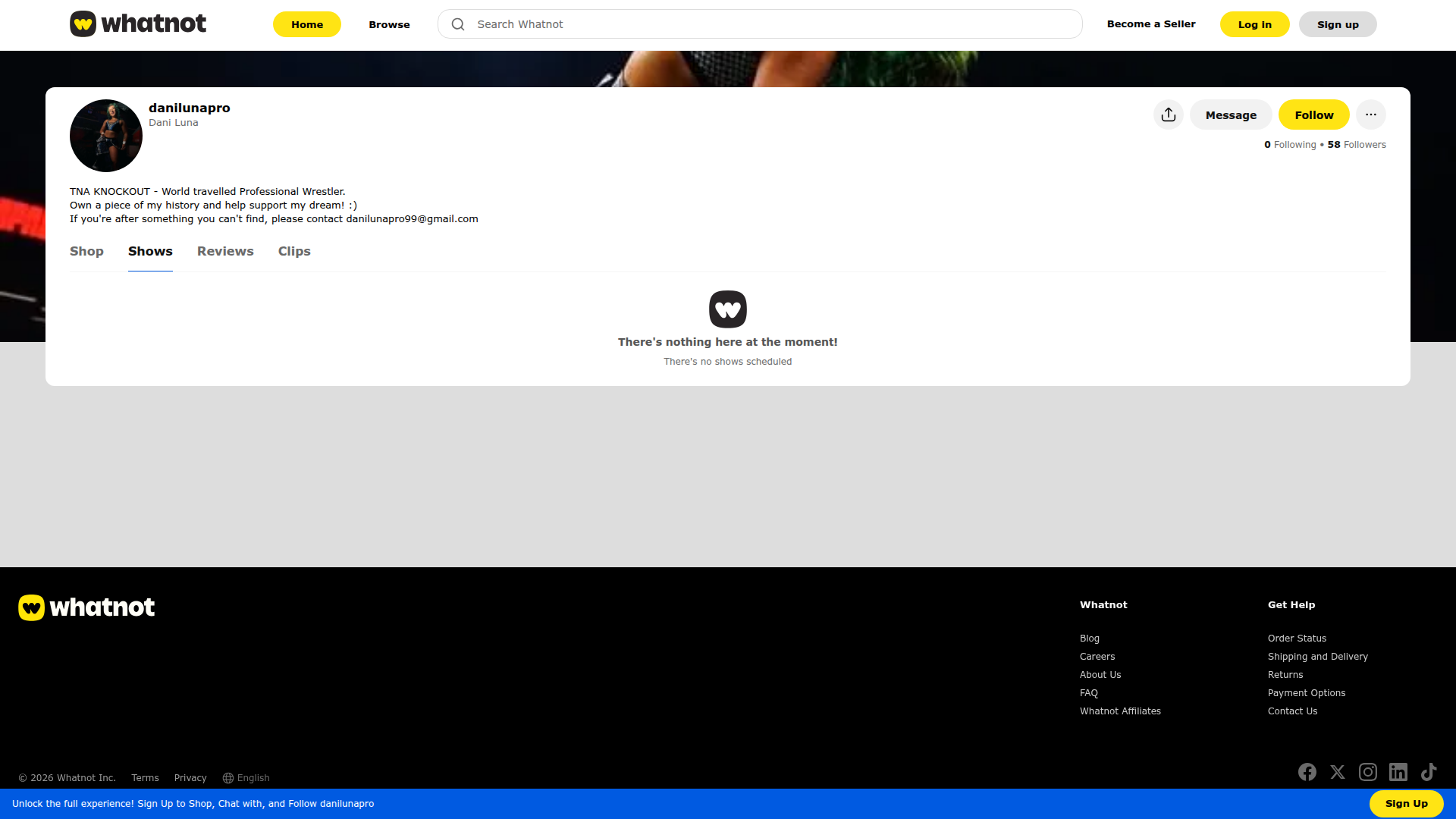The height and width of the screenshot is (819, 1456).
Task: Click the Unlock the full experience banner text
Action: pyautogui.click(x=193, y=804)
